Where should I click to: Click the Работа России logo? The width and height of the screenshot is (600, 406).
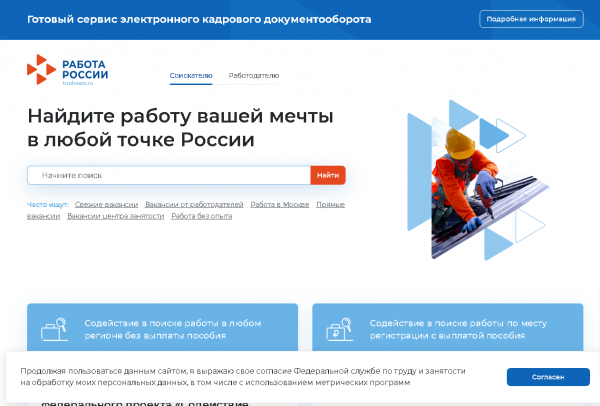[x=67, y=70]
